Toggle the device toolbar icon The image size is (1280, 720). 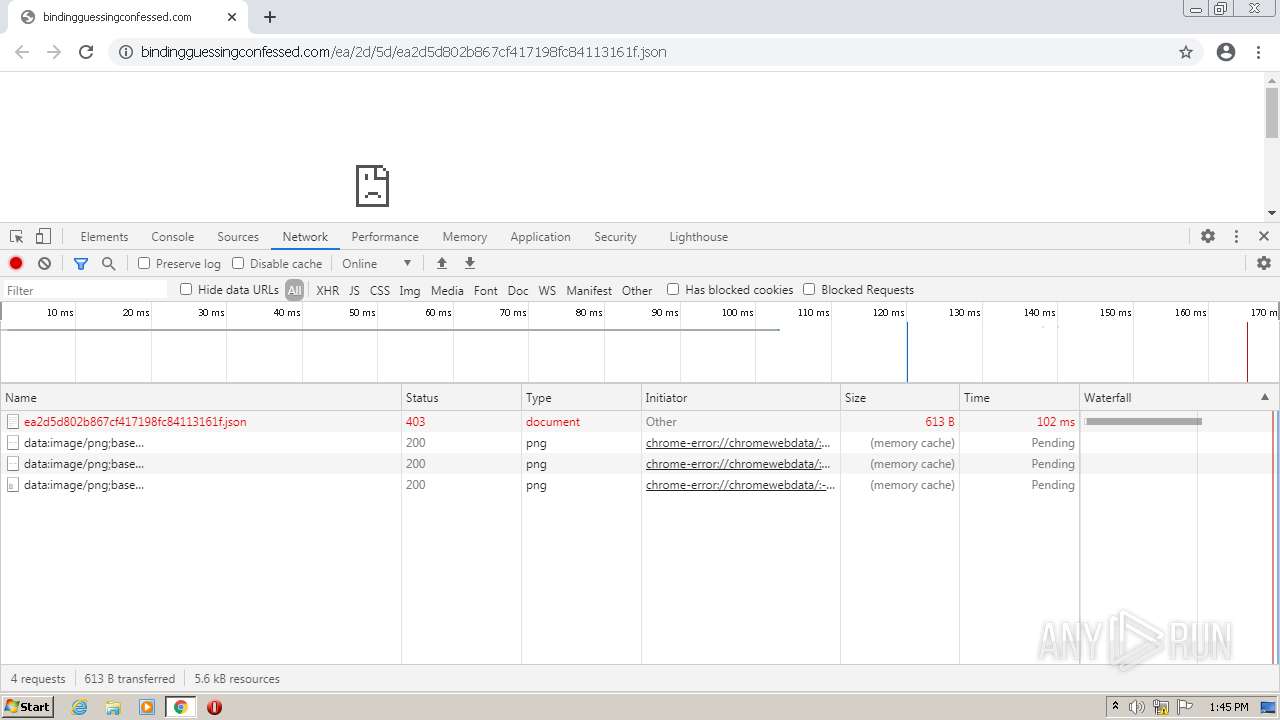(43, 236)
